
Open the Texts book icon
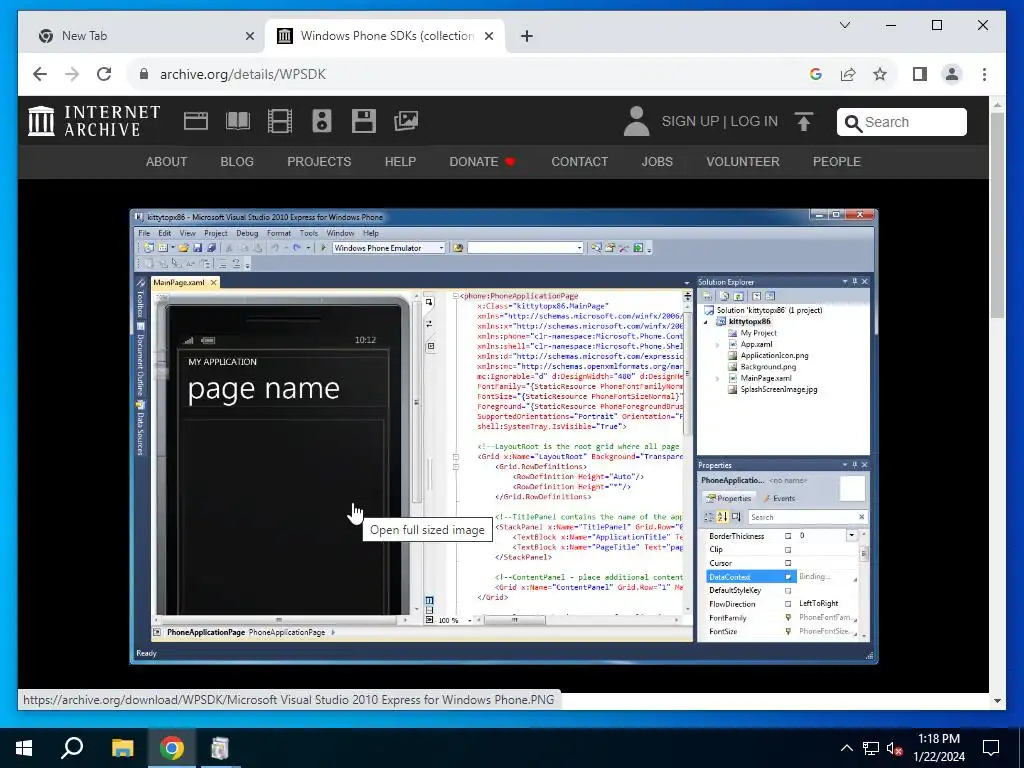pos(238,121)
